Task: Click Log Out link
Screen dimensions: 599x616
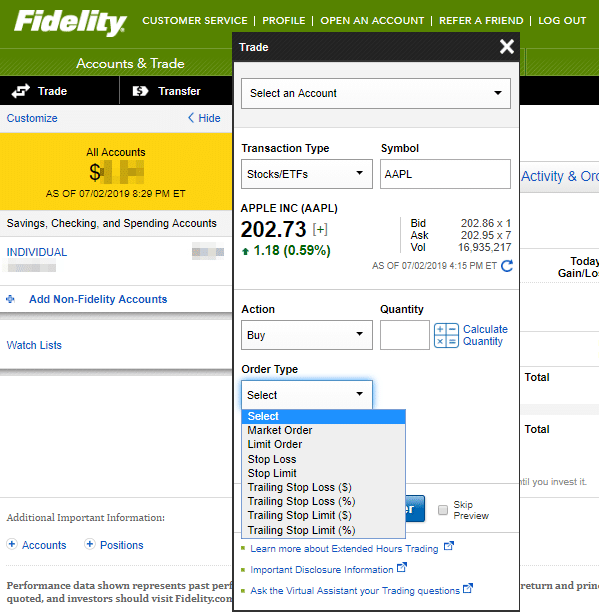Action: [562, 20]
